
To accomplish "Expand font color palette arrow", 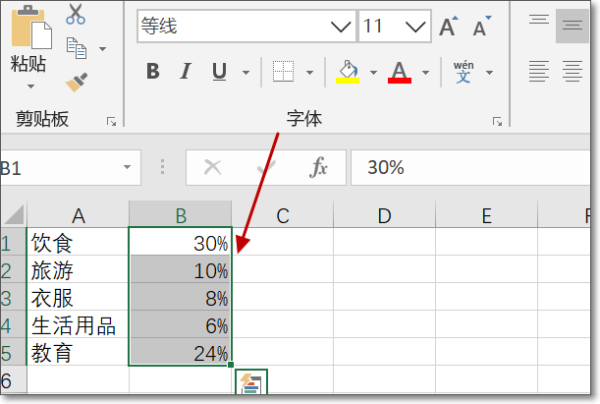I will coord(425,72).
